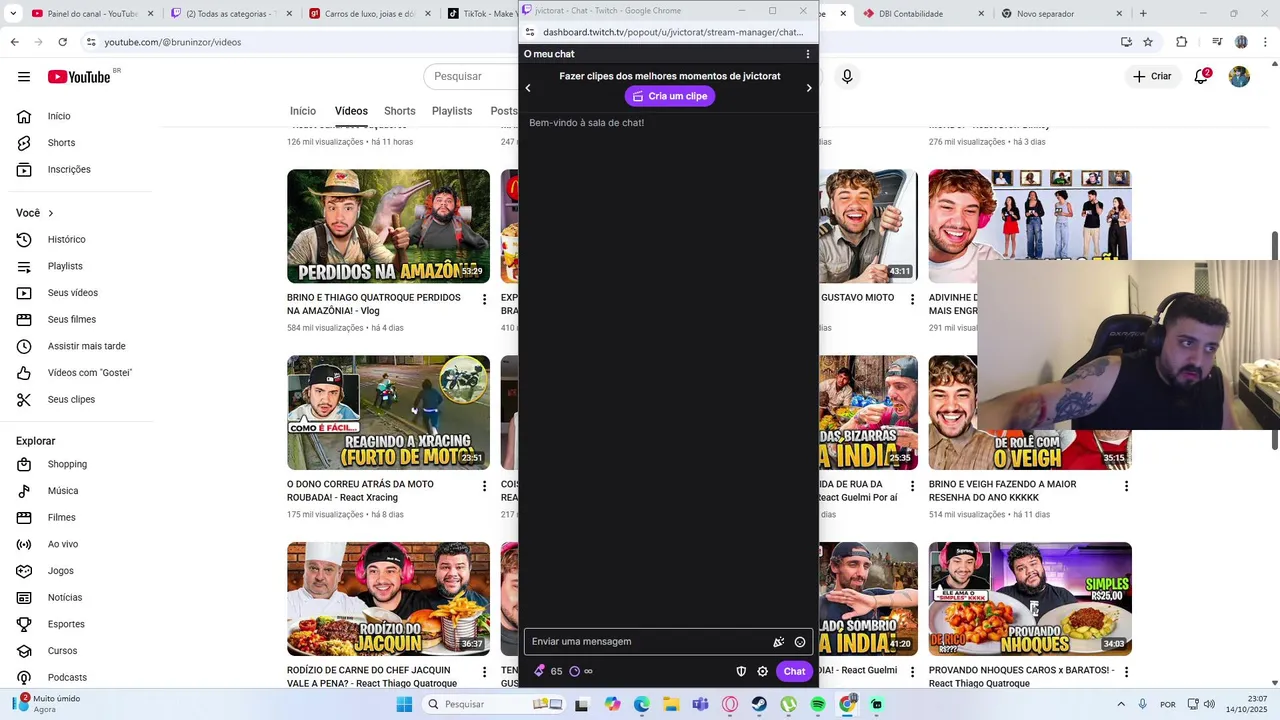Viewport: 1280px width, 720px height.
Task: Switch to the 'Painel do canal - YouTube' browser tab
Action: tap(90, 14)
